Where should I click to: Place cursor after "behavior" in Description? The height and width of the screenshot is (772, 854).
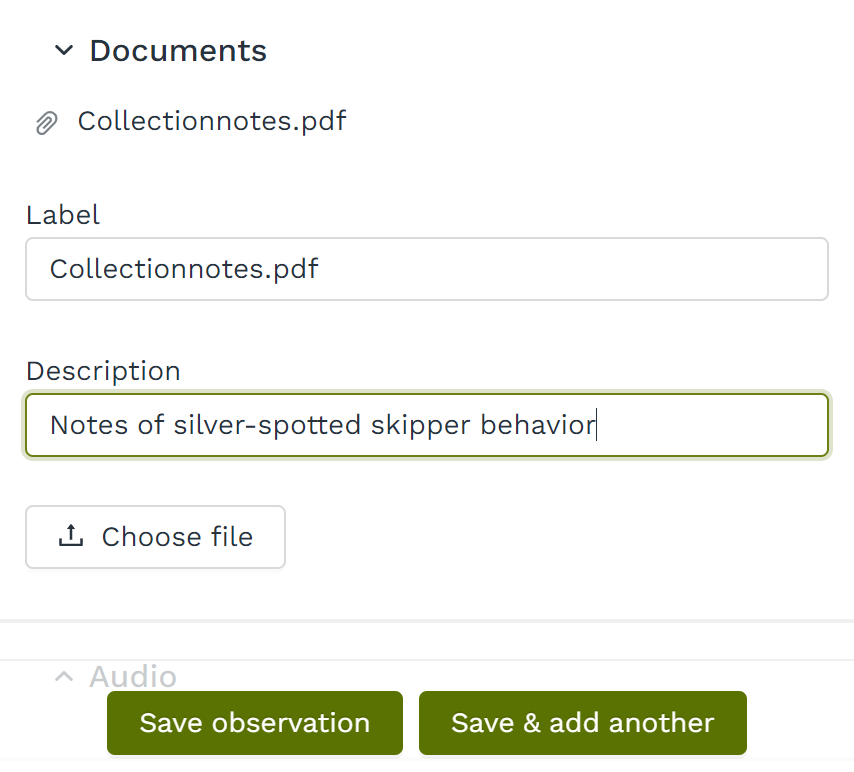596,425
